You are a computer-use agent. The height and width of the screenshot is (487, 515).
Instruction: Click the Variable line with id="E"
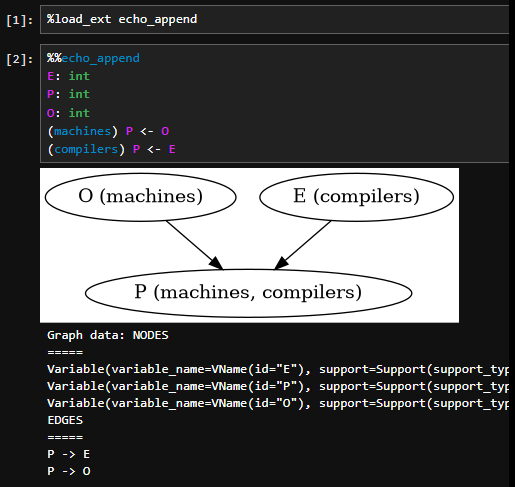278,369
